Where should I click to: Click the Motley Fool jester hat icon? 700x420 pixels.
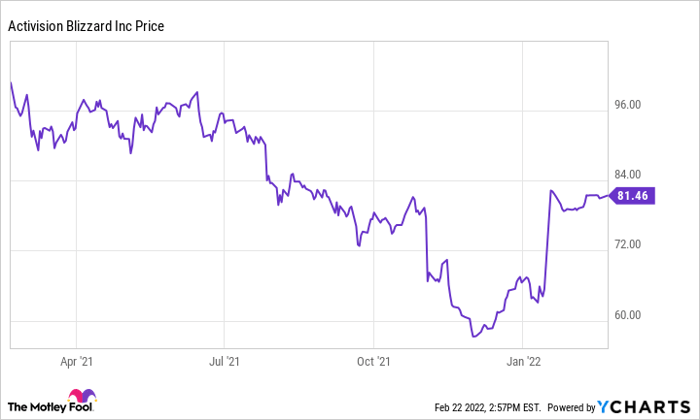coord(78,397)
